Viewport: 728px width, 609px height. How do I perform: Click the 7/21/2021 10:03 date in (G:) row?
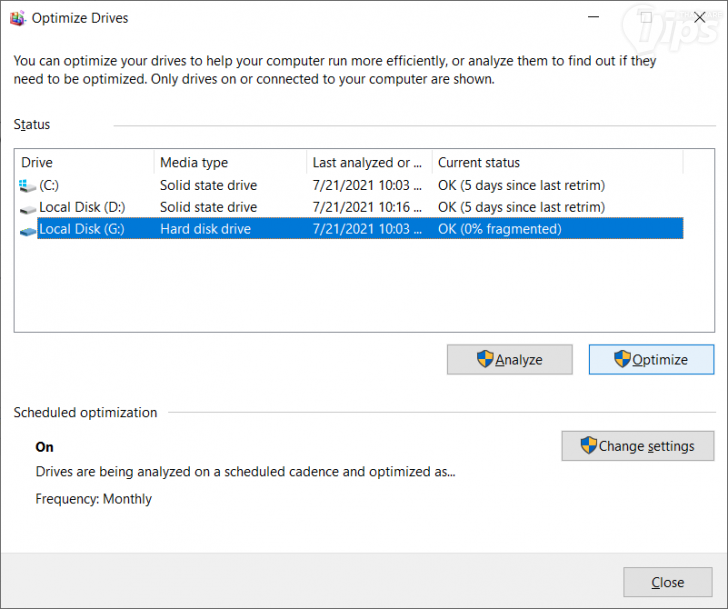(367, 229)
